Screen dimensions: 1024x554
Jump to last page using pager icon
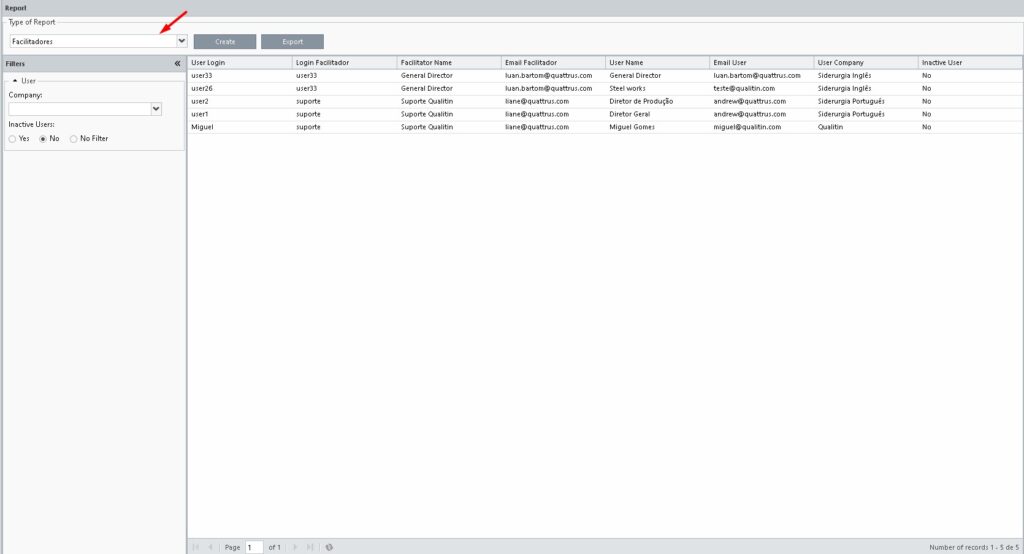[x=310, y=547]
